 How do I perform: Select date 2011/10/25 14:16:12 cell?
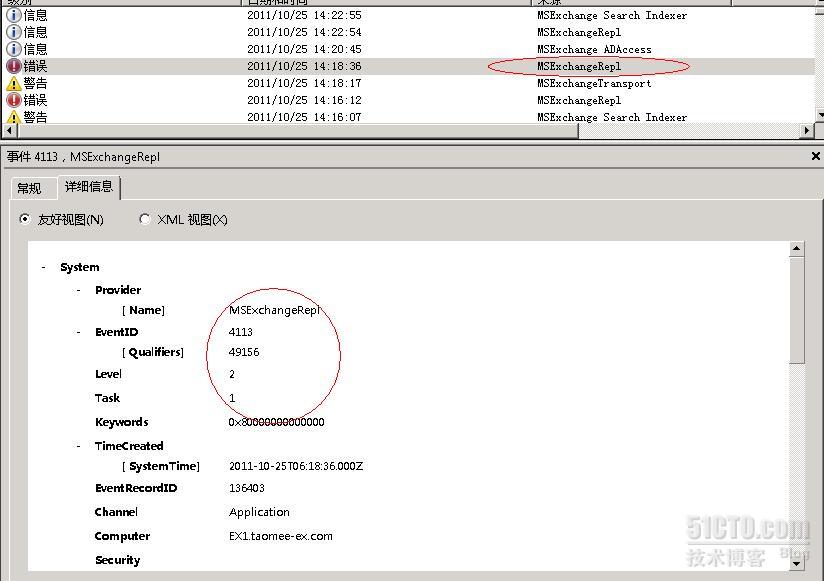[x=304, y=100]
